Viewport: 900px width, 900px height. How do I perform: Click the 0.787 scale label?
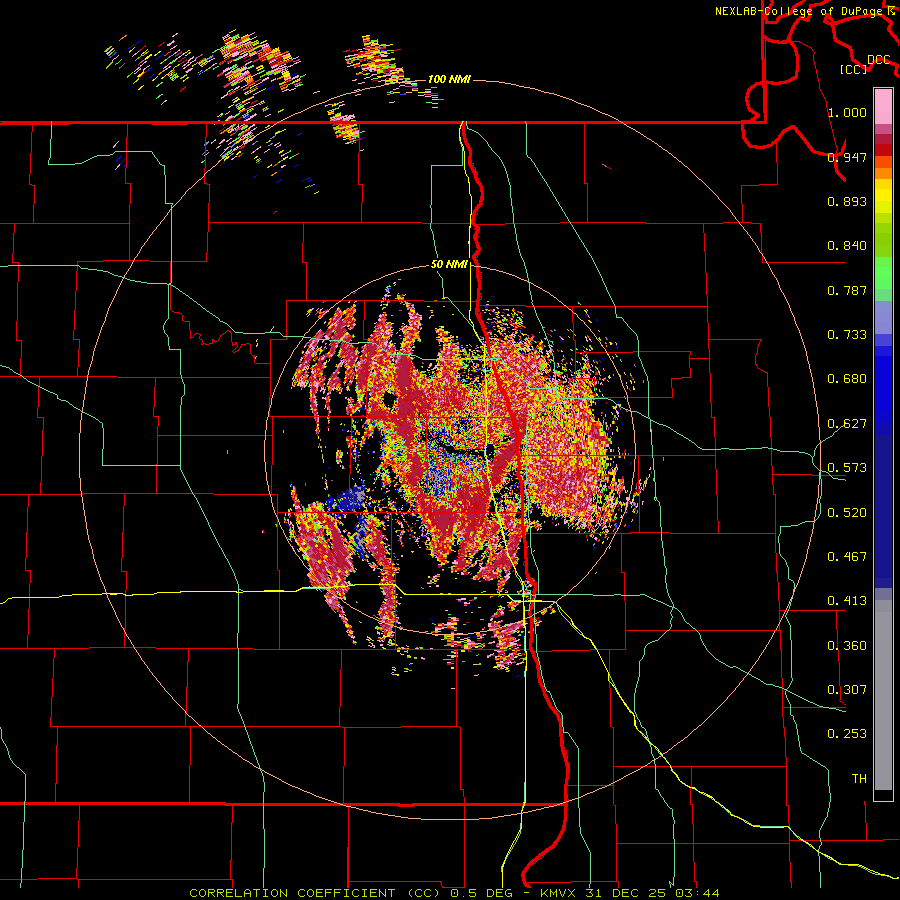click(847, 290)
